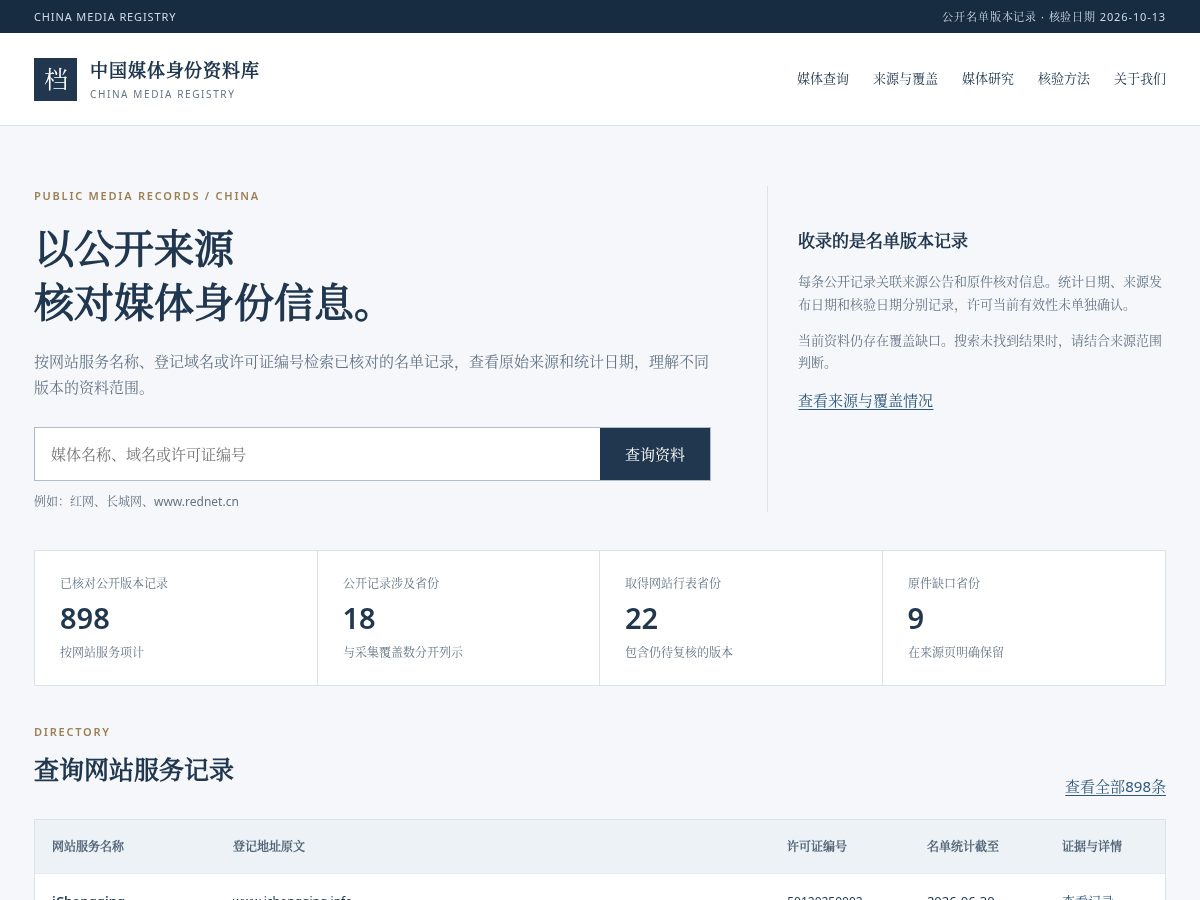Open the 来源与覆盖 navigation item
This screenshot has width=1200, height=900.
906,79
